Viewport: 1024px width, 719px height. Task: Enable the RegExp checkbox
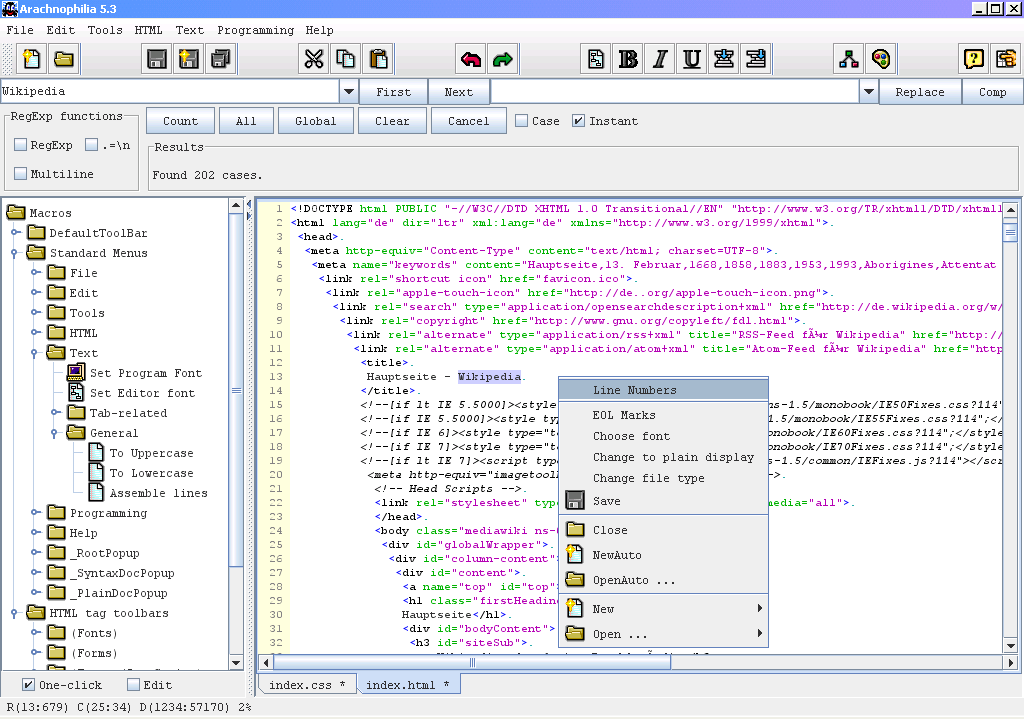point(20,145)
